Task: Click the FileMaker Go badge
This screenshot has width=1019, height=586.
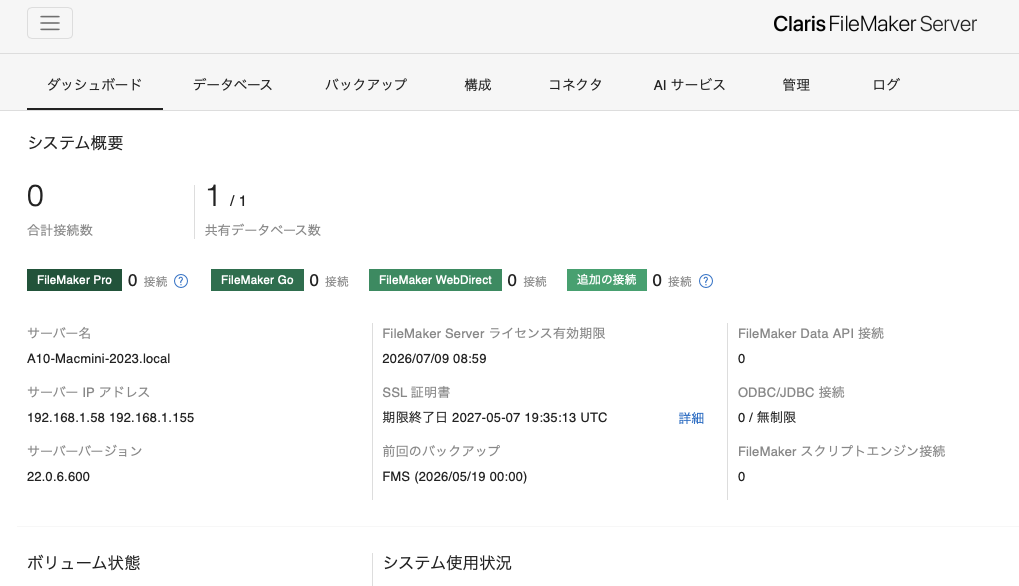Action: (257, 280)
